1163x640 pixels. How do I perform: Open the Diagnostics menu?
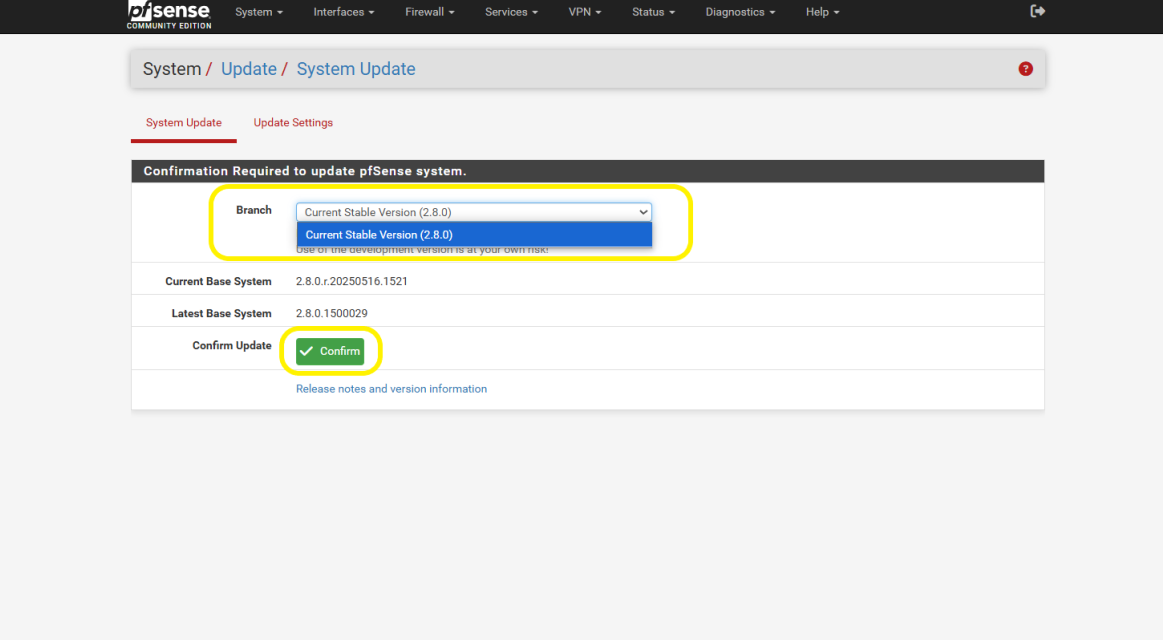(740, 12)
